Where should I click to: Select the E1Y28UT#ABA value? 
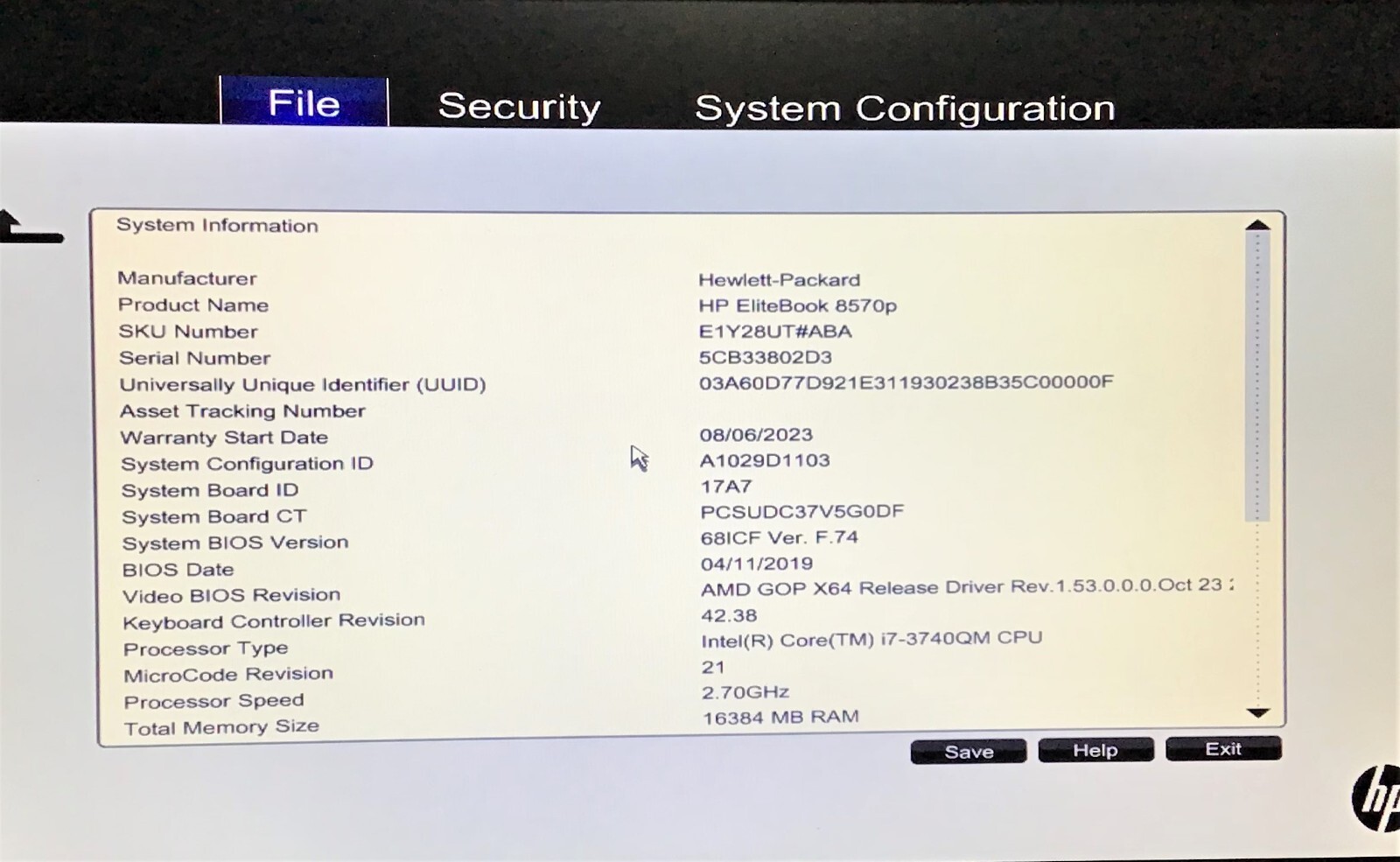[774, 331]
